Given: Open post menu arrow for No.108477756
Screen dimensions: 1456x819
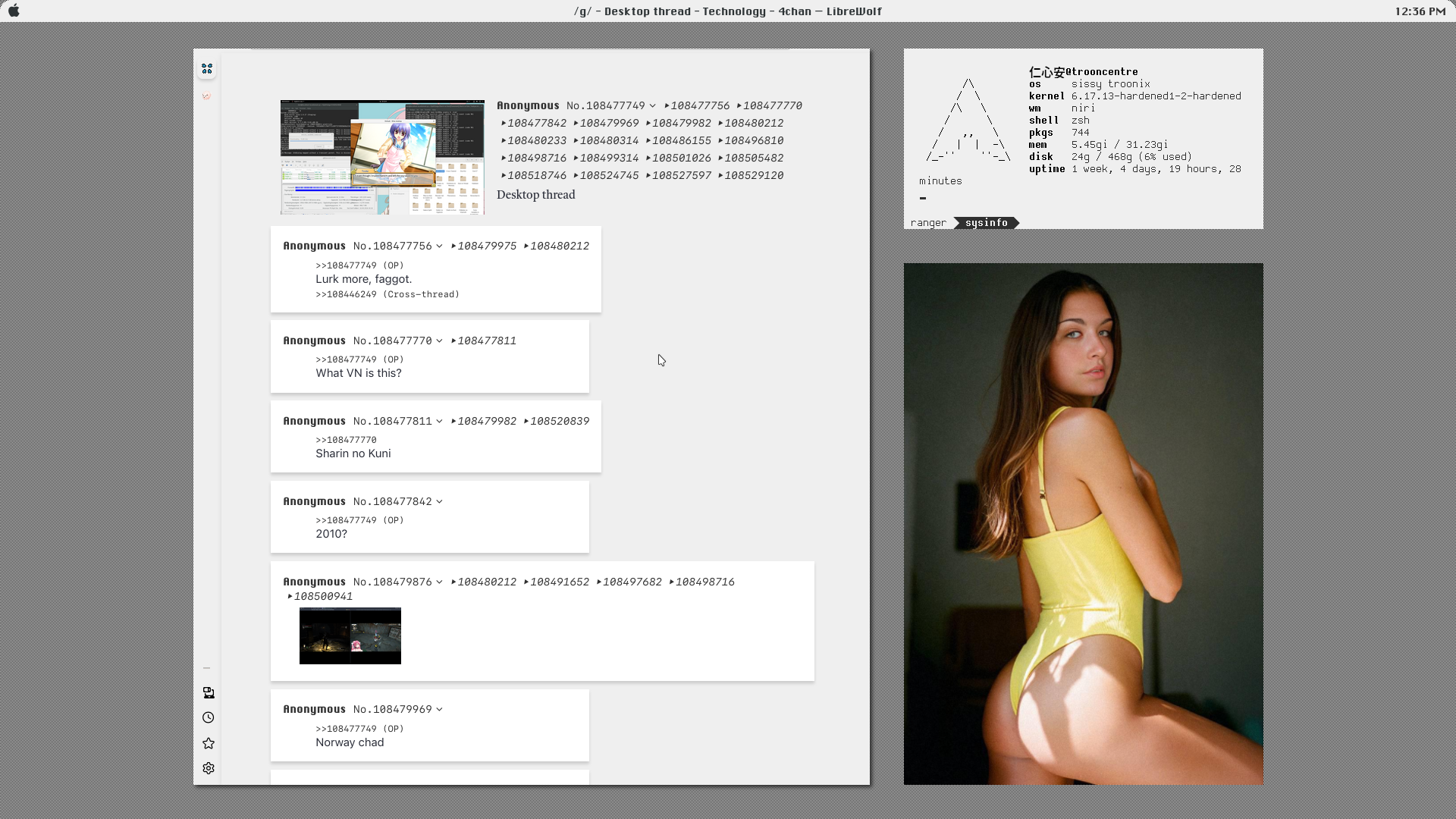Looking at the screenshot, I should click(x=439, y=246).
